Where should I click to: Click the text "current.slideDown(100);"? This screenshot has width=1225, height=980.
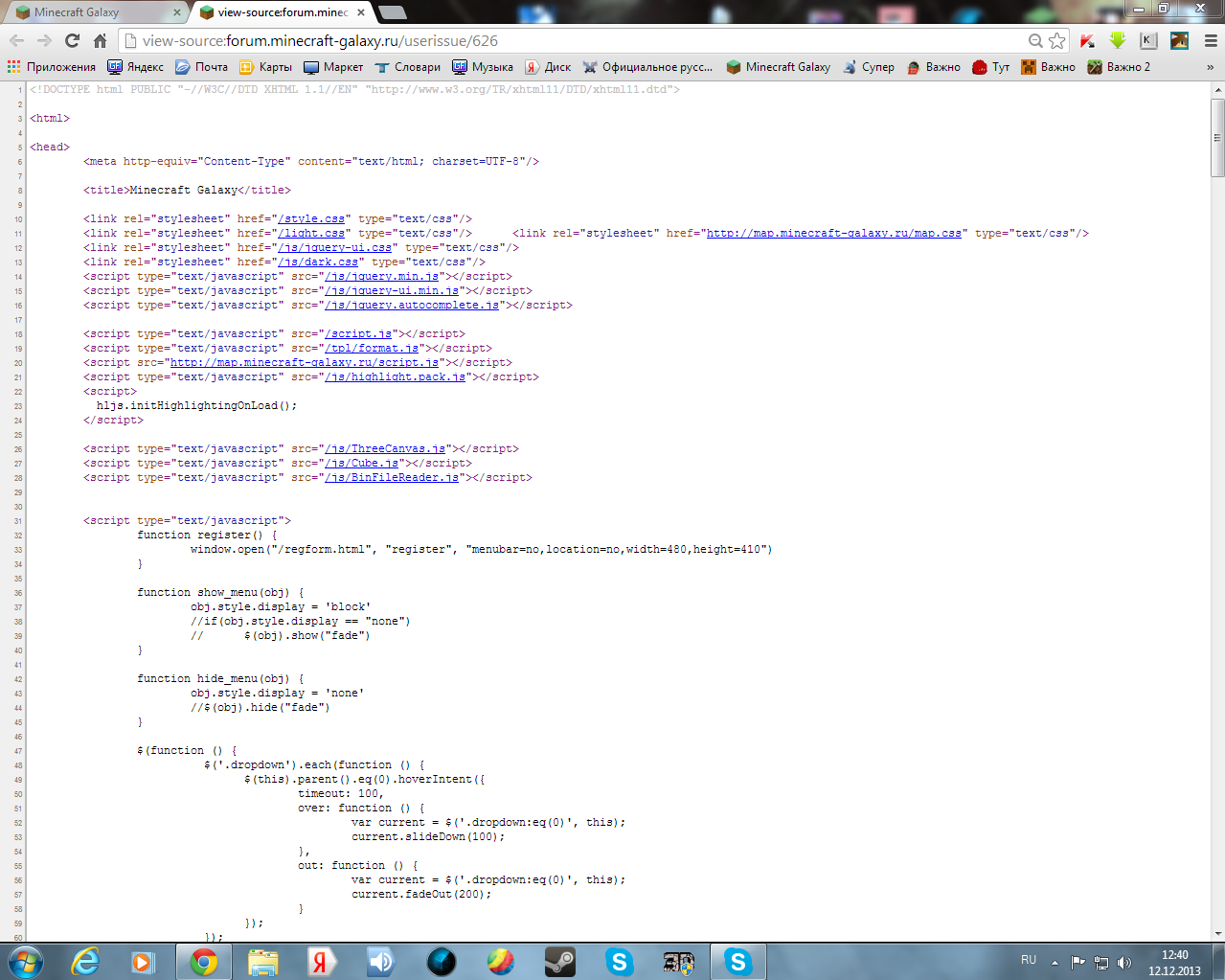(428, 837)
